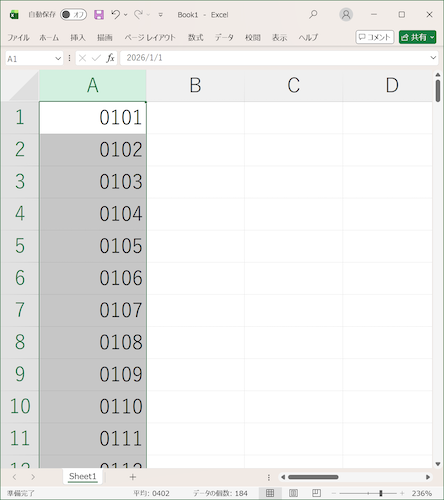Click the fx insert function icon
444x500 pixels.
click(x=110, y=58)
